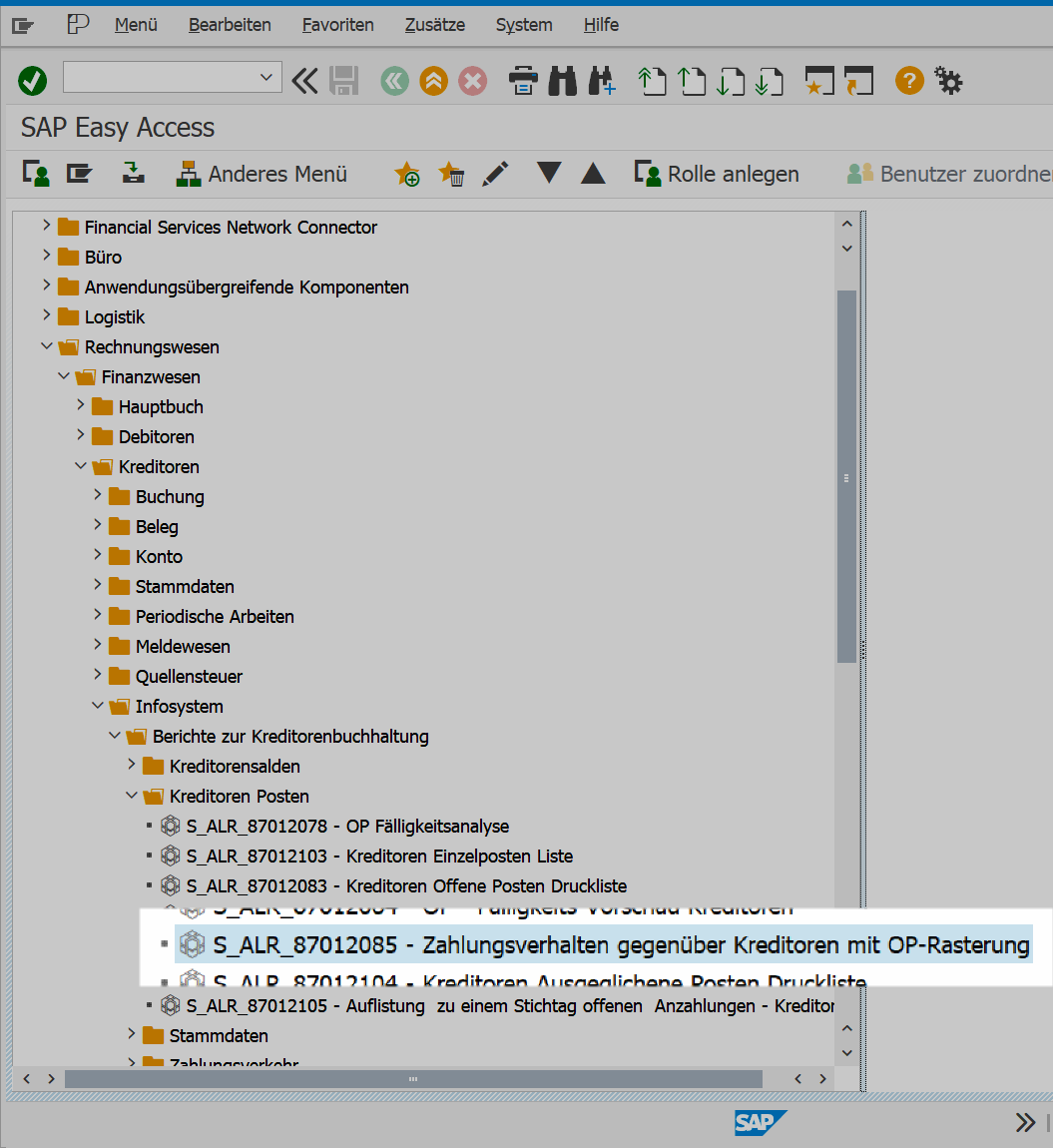1053x1148 pixels.
Task: Open the Zusätze menu
Action: point(435,25)
